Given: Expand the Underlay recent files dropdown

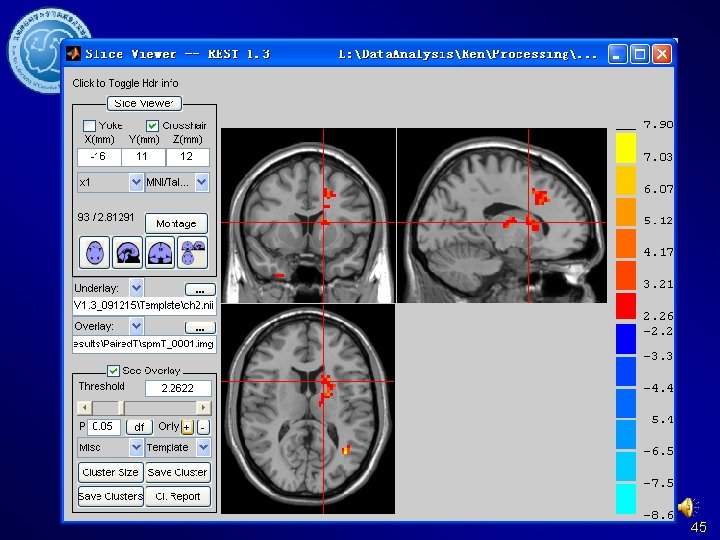Looking at the screenshot, I should point(136,288).
